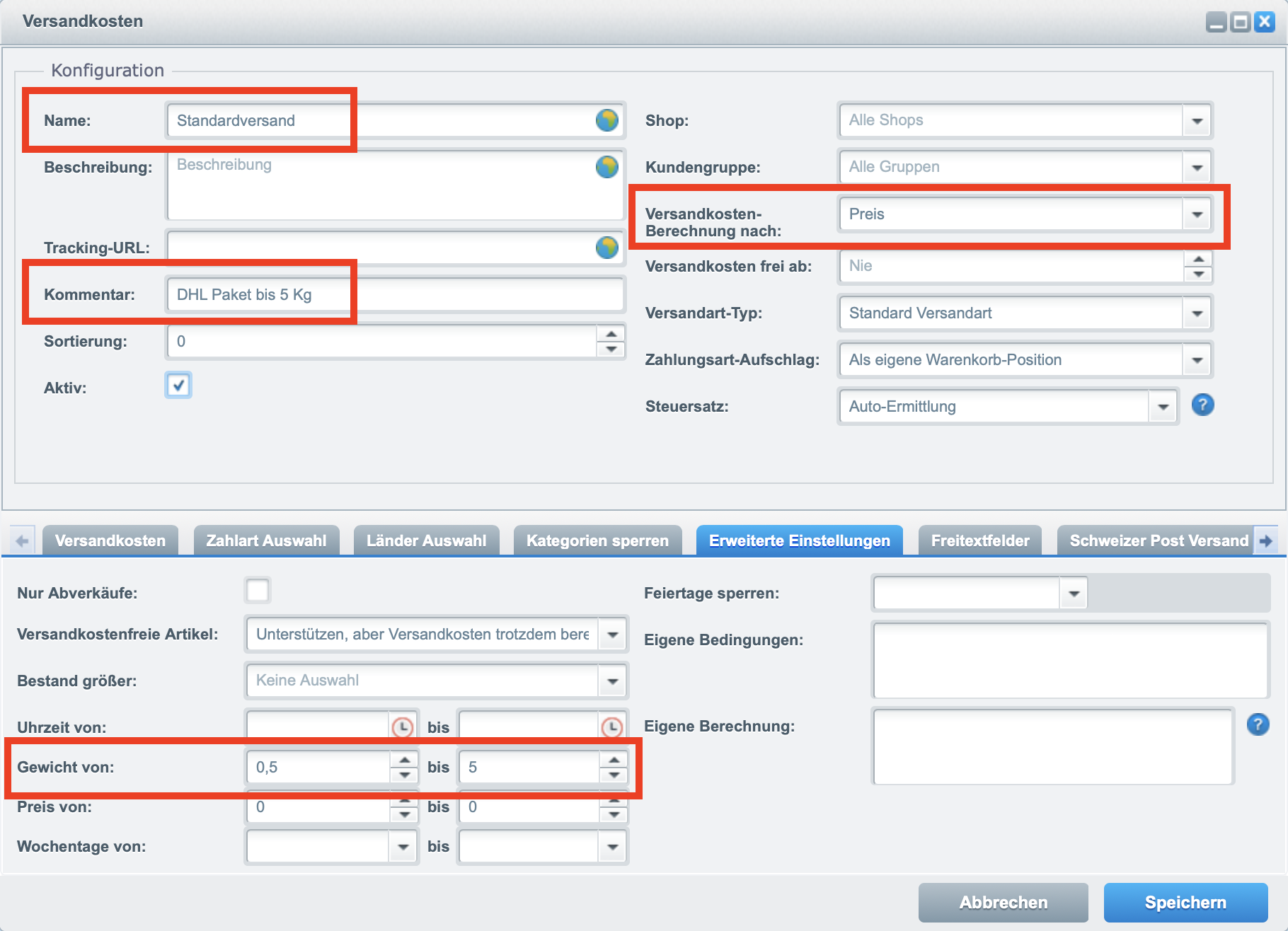Click the Tracking-URL input field
The height and width of the screenshot is (931, 1288).
395,248
